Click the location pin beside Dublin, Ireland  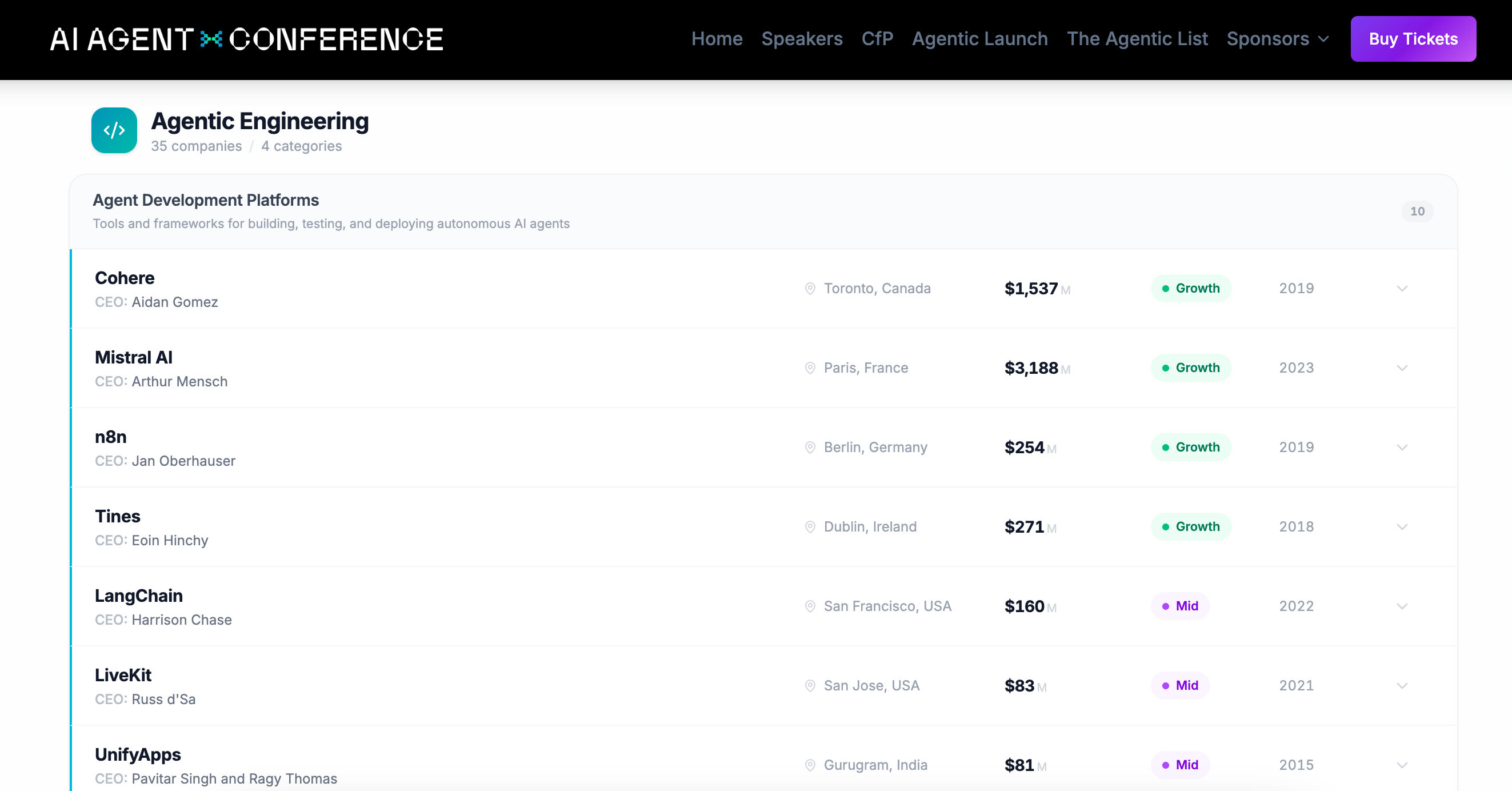[x=810, y=527]
